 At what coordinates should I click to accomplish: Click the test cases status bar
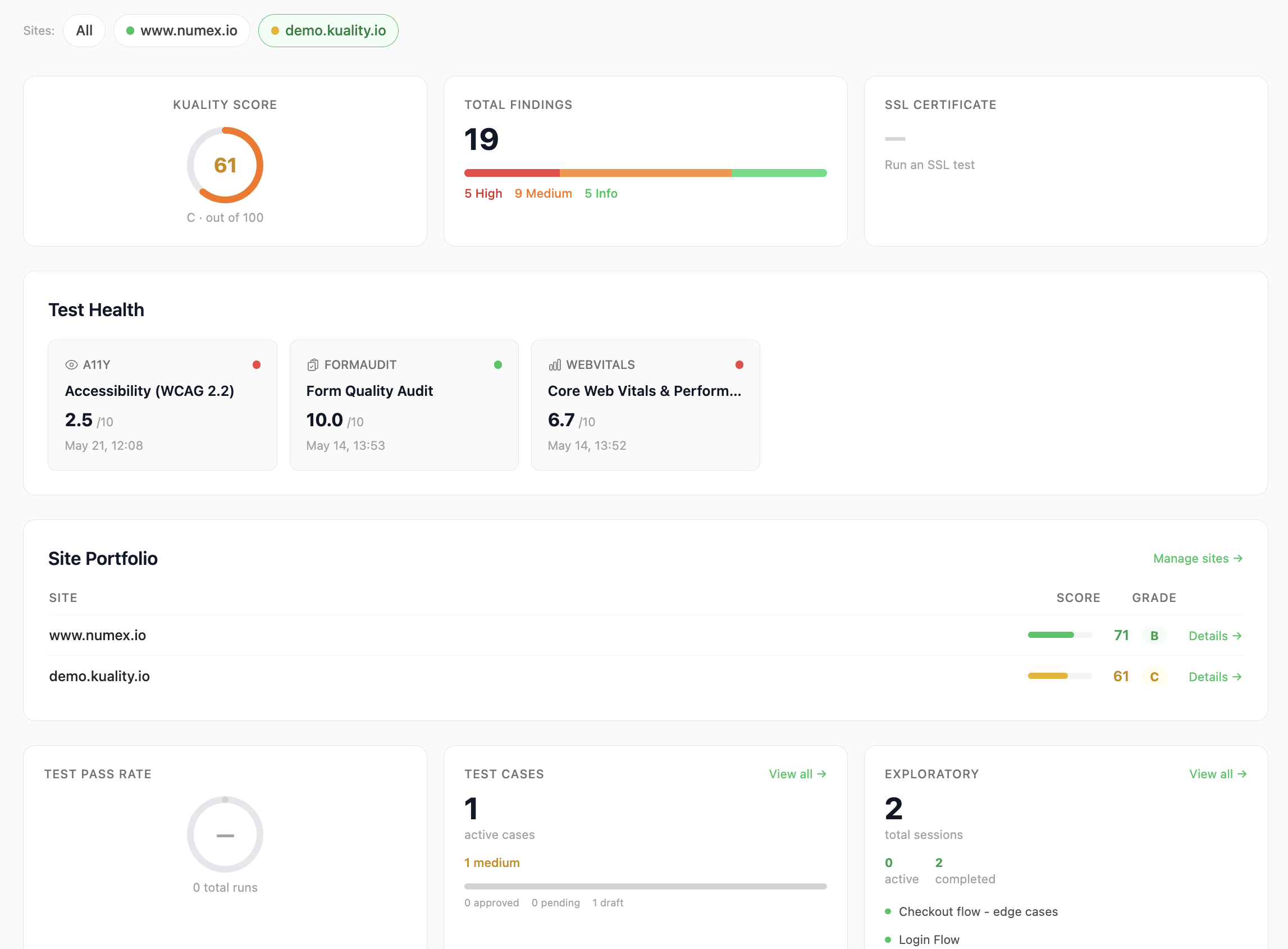tap(646, 886)
